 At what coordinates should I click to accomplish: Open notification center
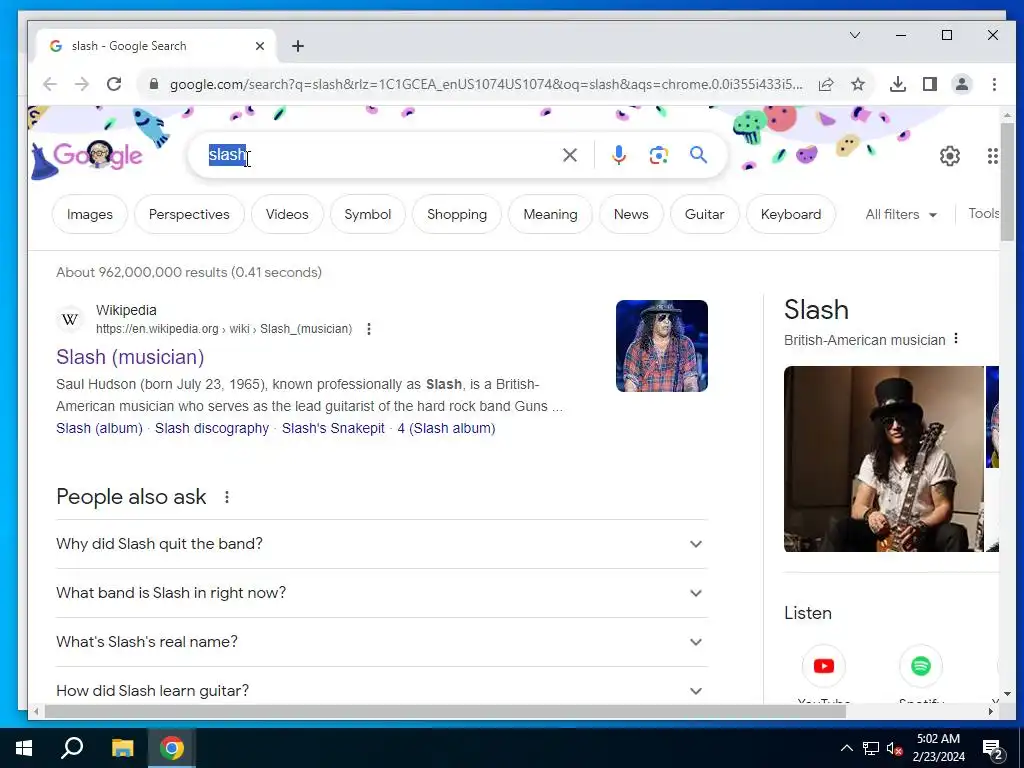(993, 749)
